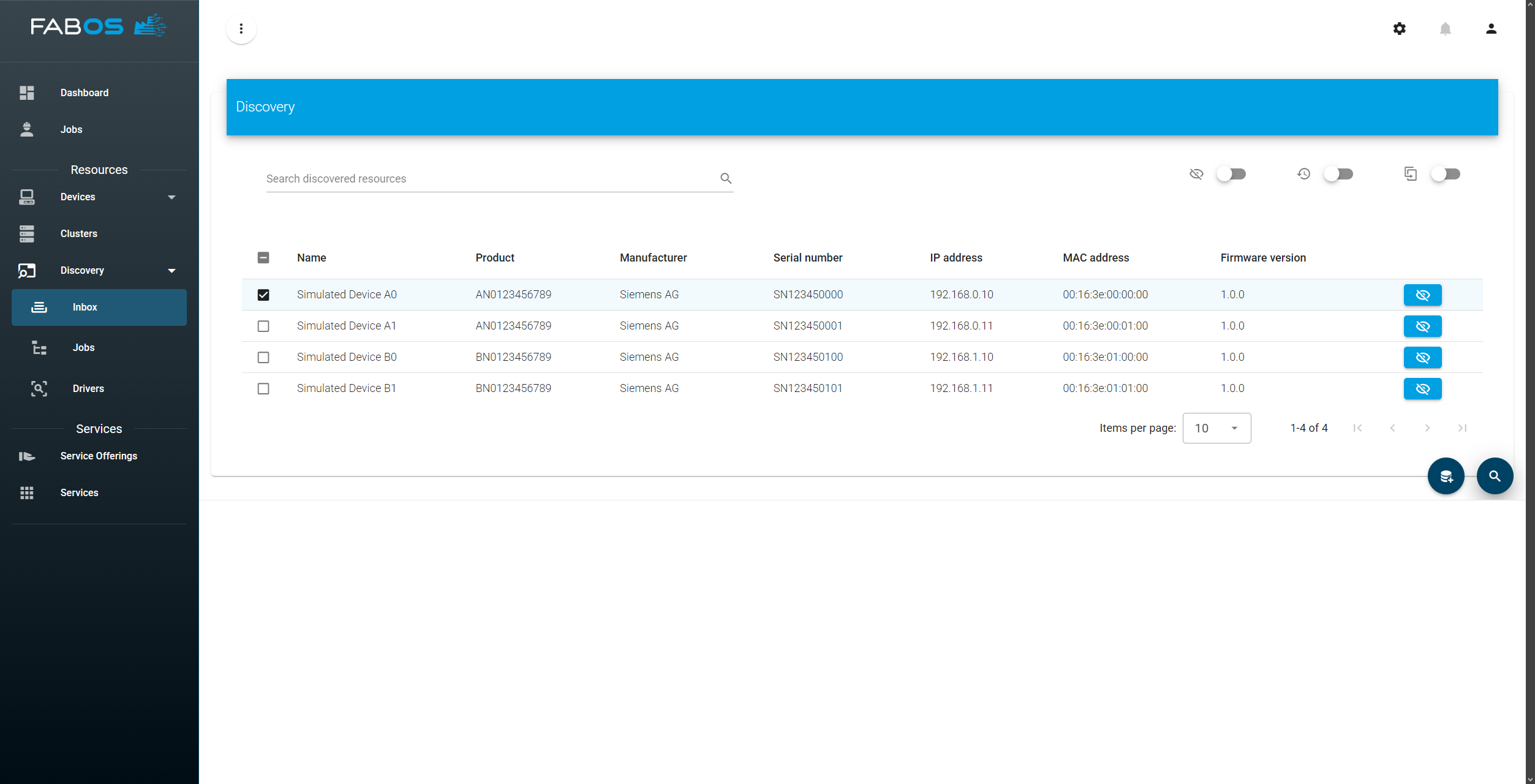The image size is (1535, 784).
Task: Click the round search floating button
Action: (x=1495, y=476)
